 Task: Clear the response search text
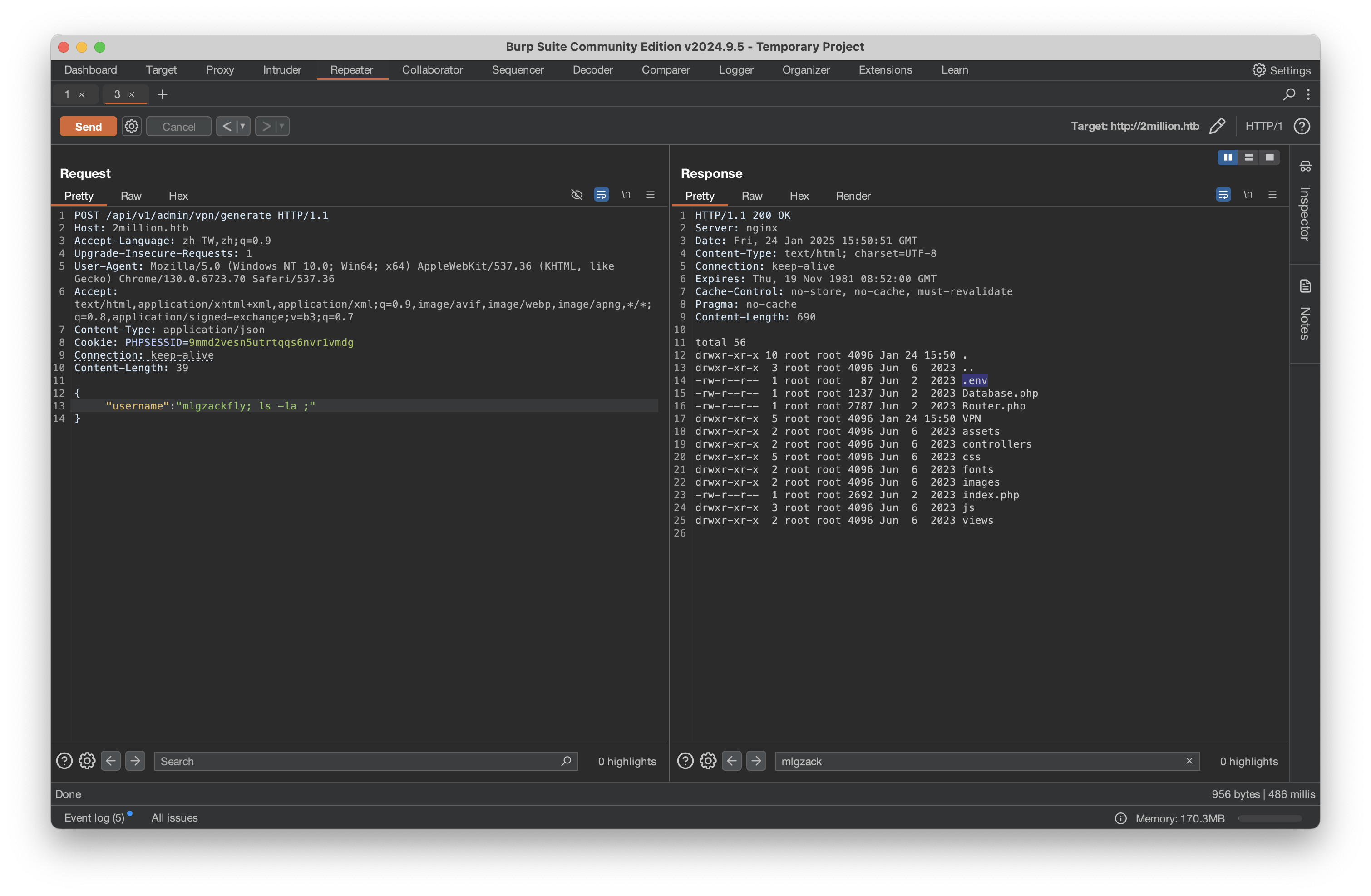coord(1189,761)
